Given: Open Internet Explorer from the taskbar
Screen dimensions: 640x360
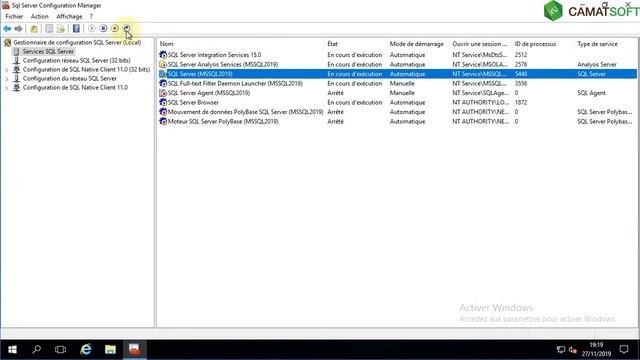Looking at the screenshot, I should 86,349.
